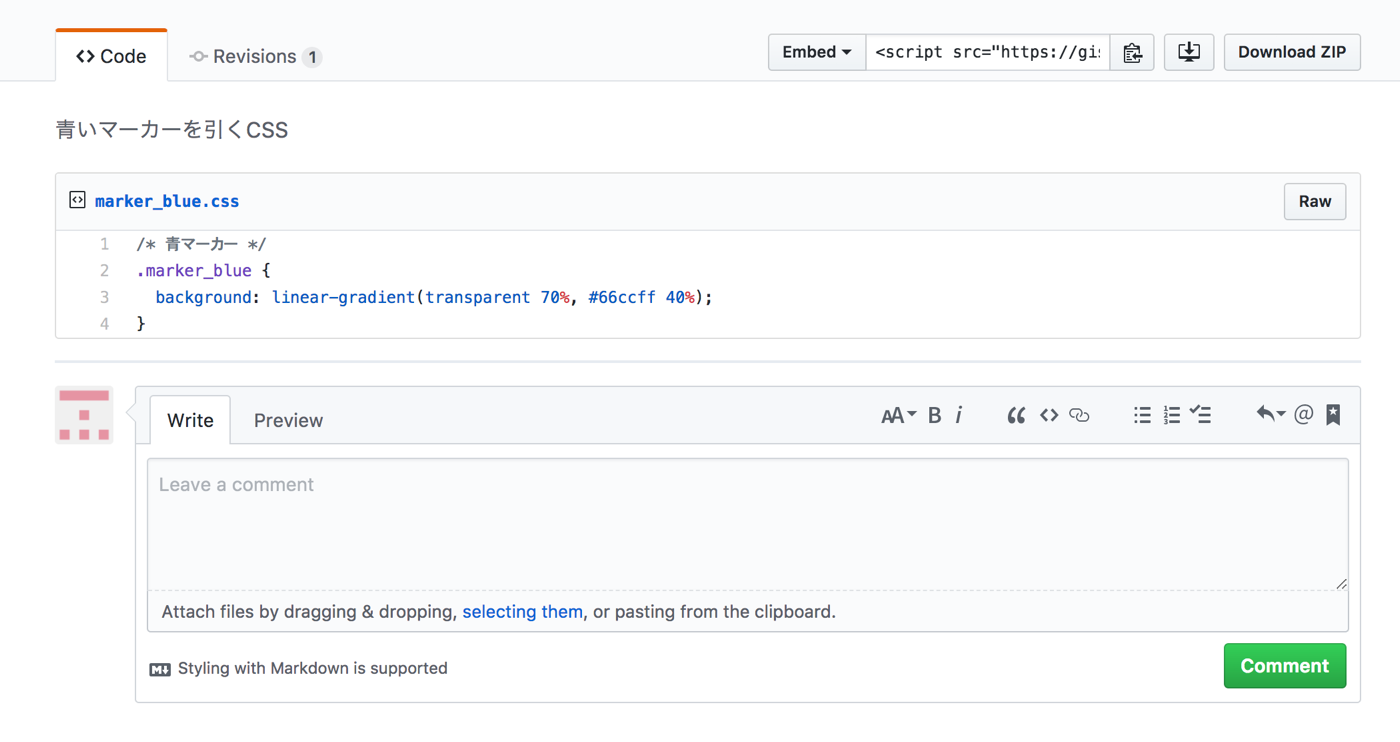Insert a bulleted list
Viewport: 1400px width, 742px height.
click(x=1142, y=415)
